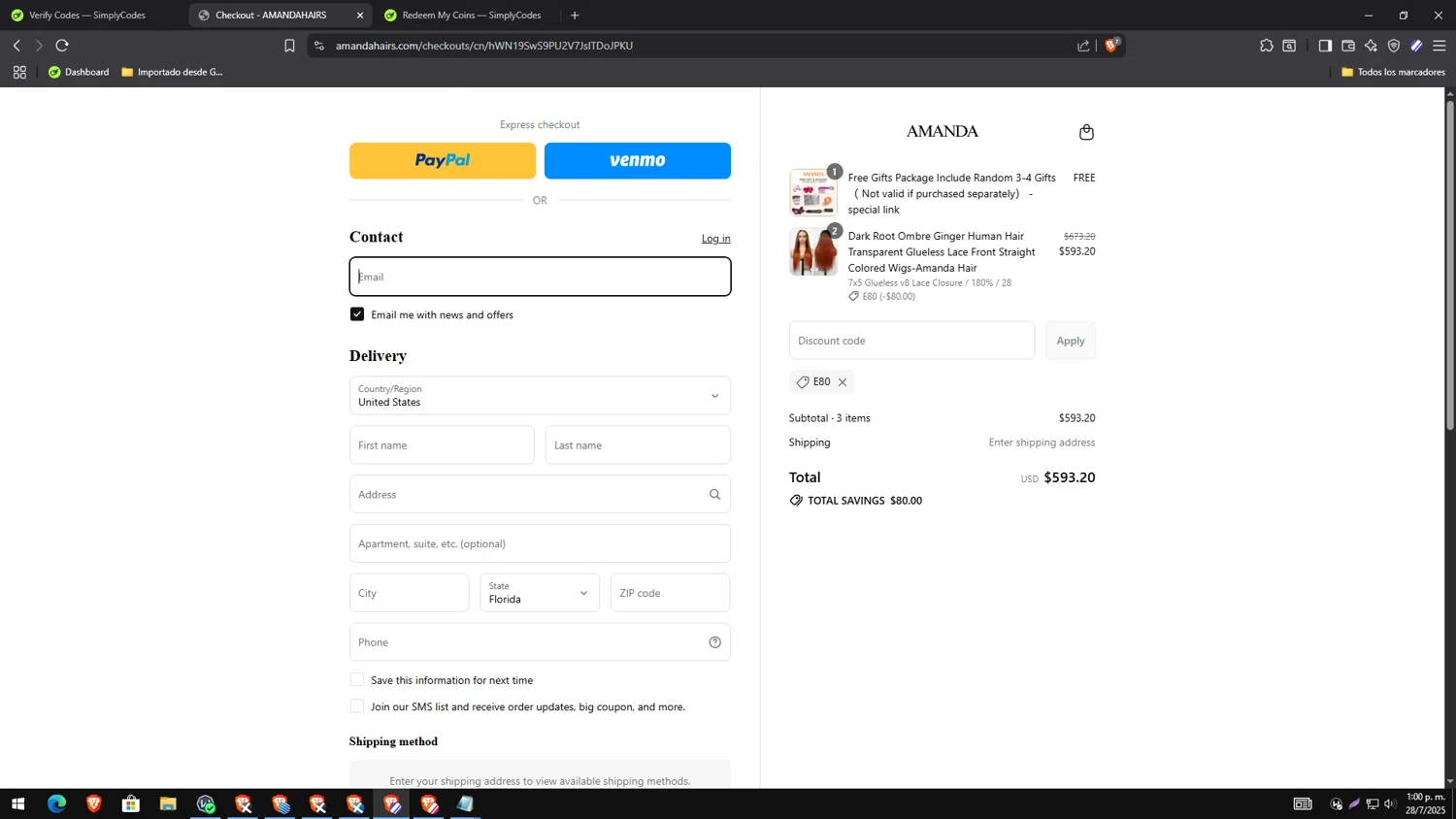1456x819 pixels.
Task: Pay with PayPal express checkout
Action: 443,161
